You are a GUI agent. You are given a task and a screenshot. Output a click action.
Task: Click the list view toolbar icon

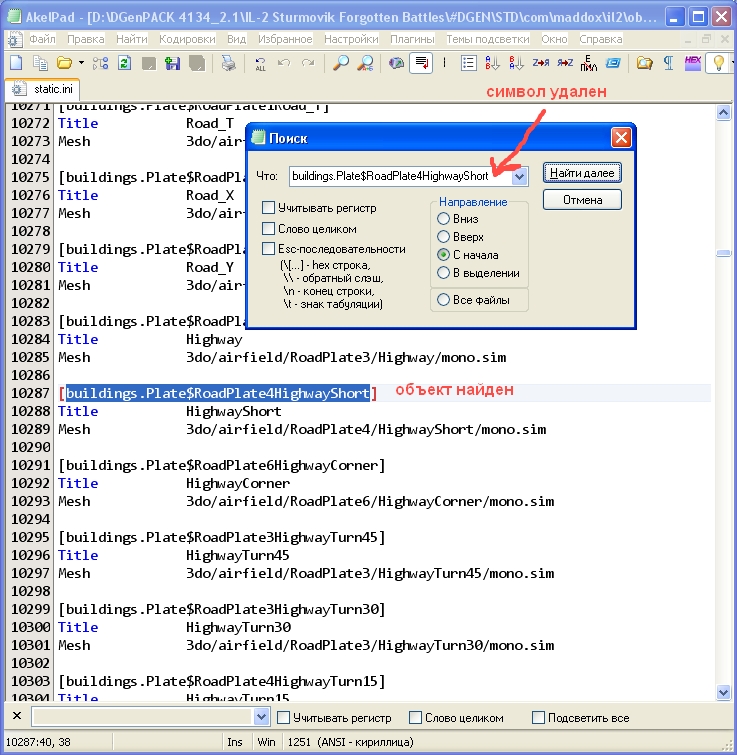(x=468, y=63)
